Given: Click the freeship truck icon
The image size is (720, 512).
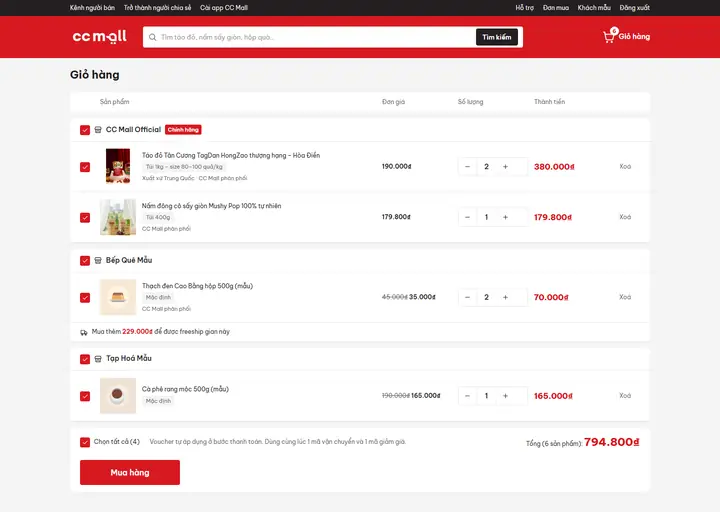Looking at the screenshot, I should (84, 332).
